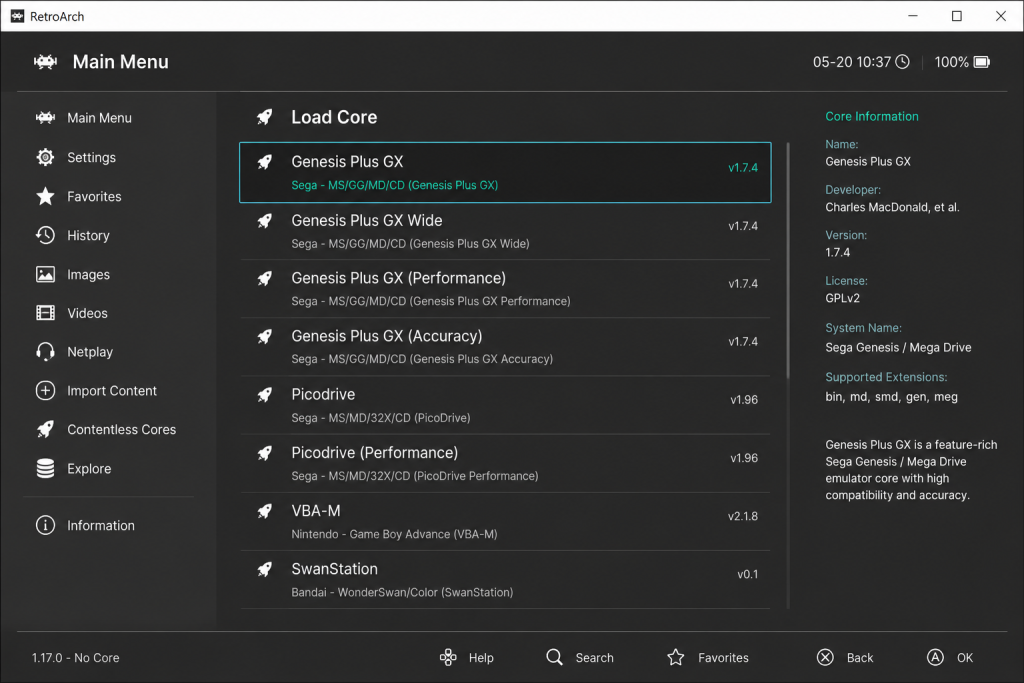Click the Main Menu sidebar invader icon
The height and width of the screenshot is (683, 1024).
(45, 118)
